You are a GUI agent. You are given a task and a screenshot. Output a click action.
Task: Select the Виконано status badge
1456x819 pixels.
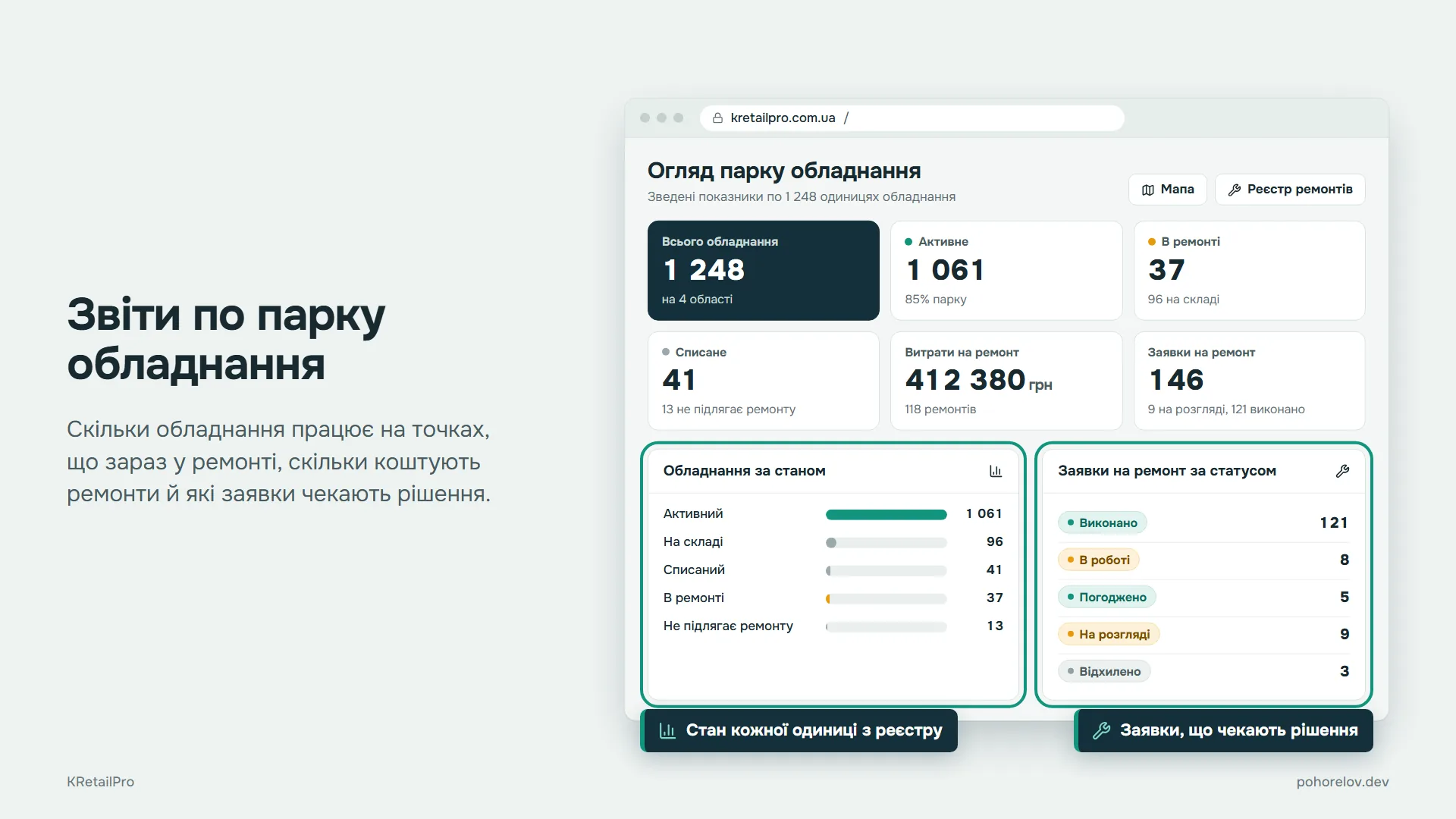coord(1103,522)
